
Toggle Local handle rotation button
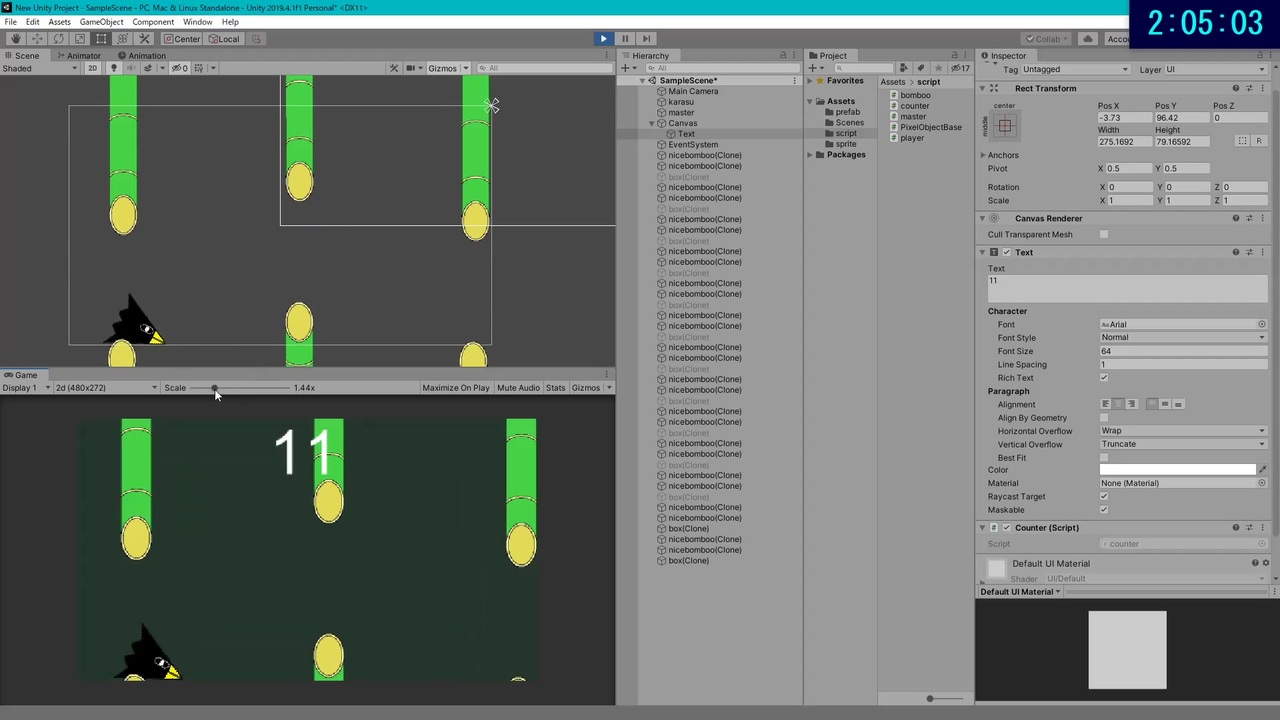point(223,39)
